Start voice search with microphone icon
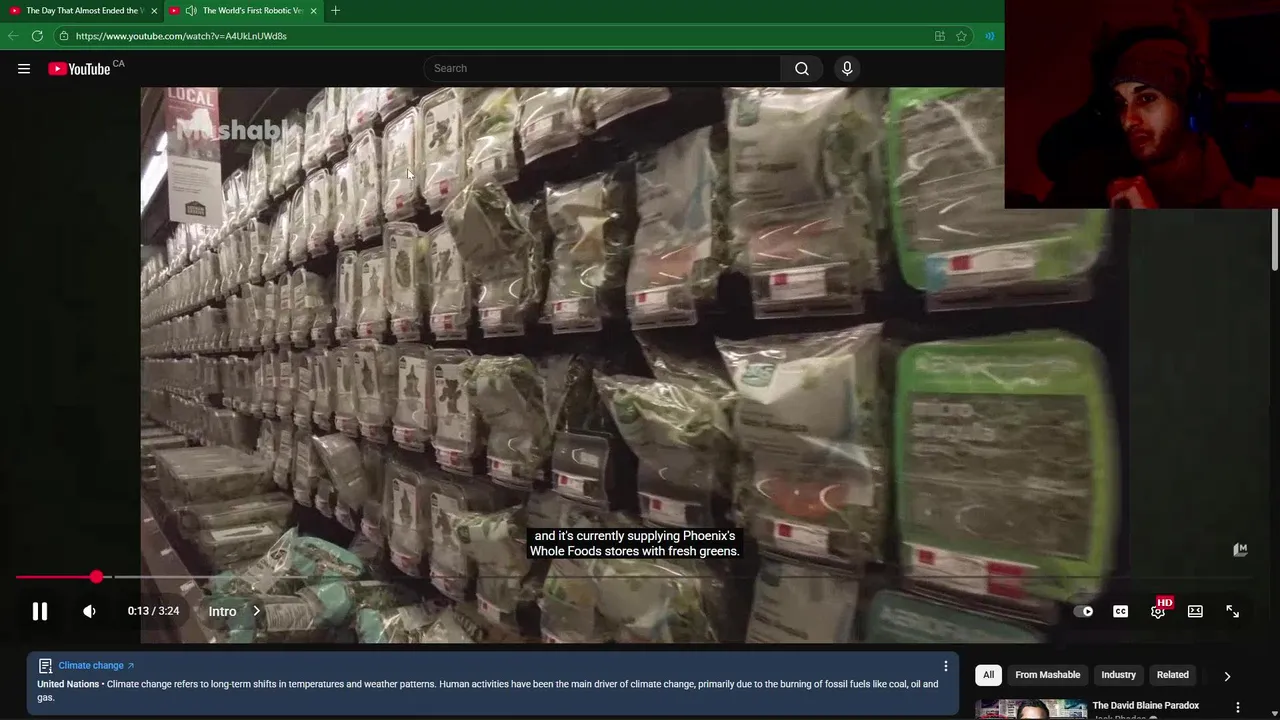The height and width of the screenshot is (720, 1280). [x=847, y=68]
